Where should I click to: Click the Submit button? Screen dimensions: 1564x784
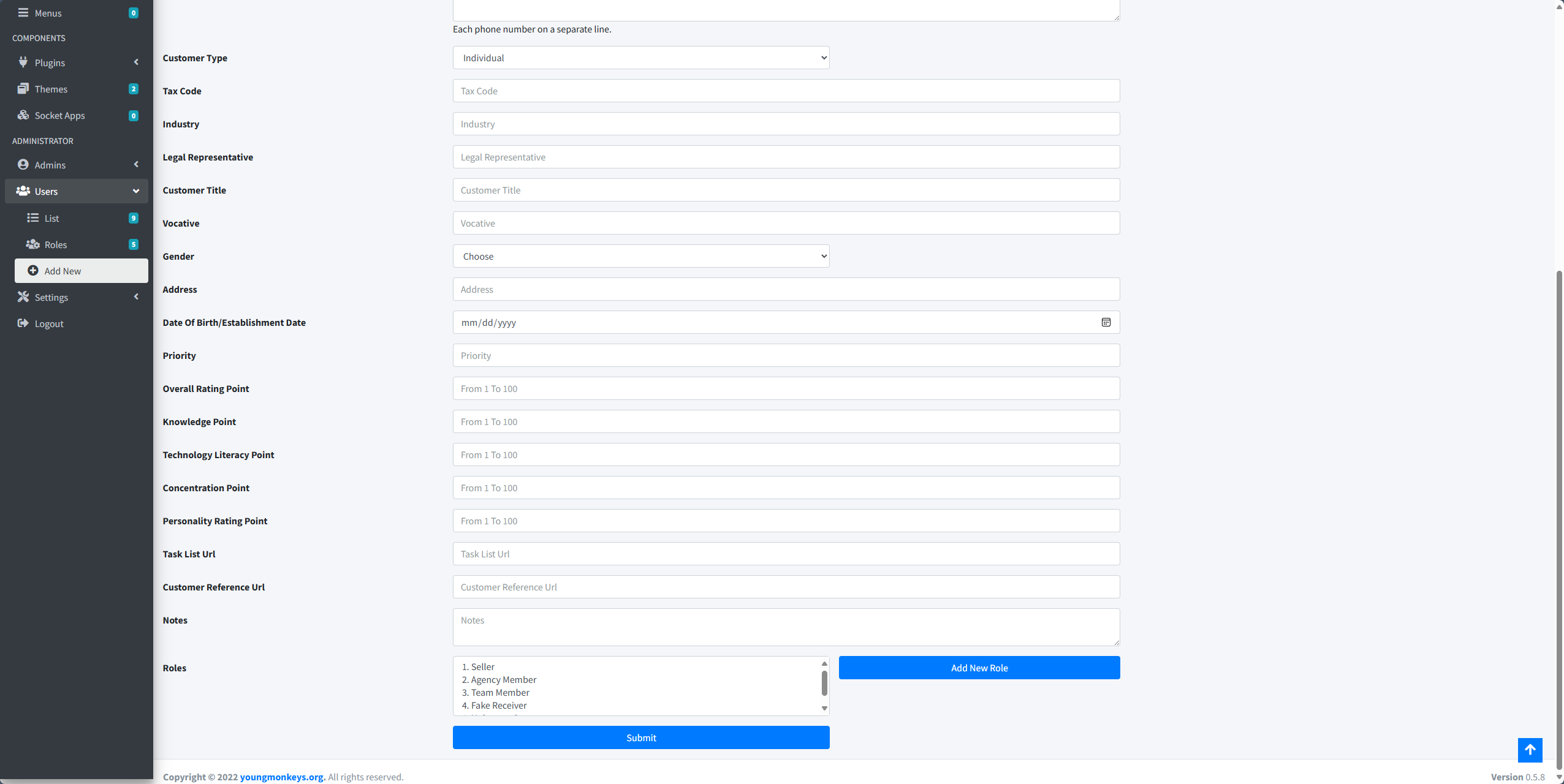(x=641, y=737)
